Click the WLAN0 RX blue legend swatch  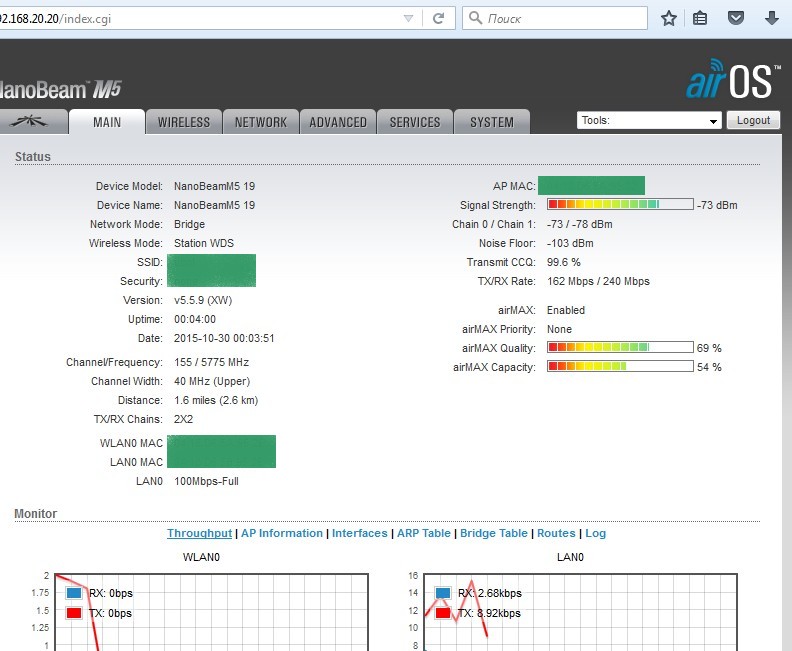tap(74, 593)
